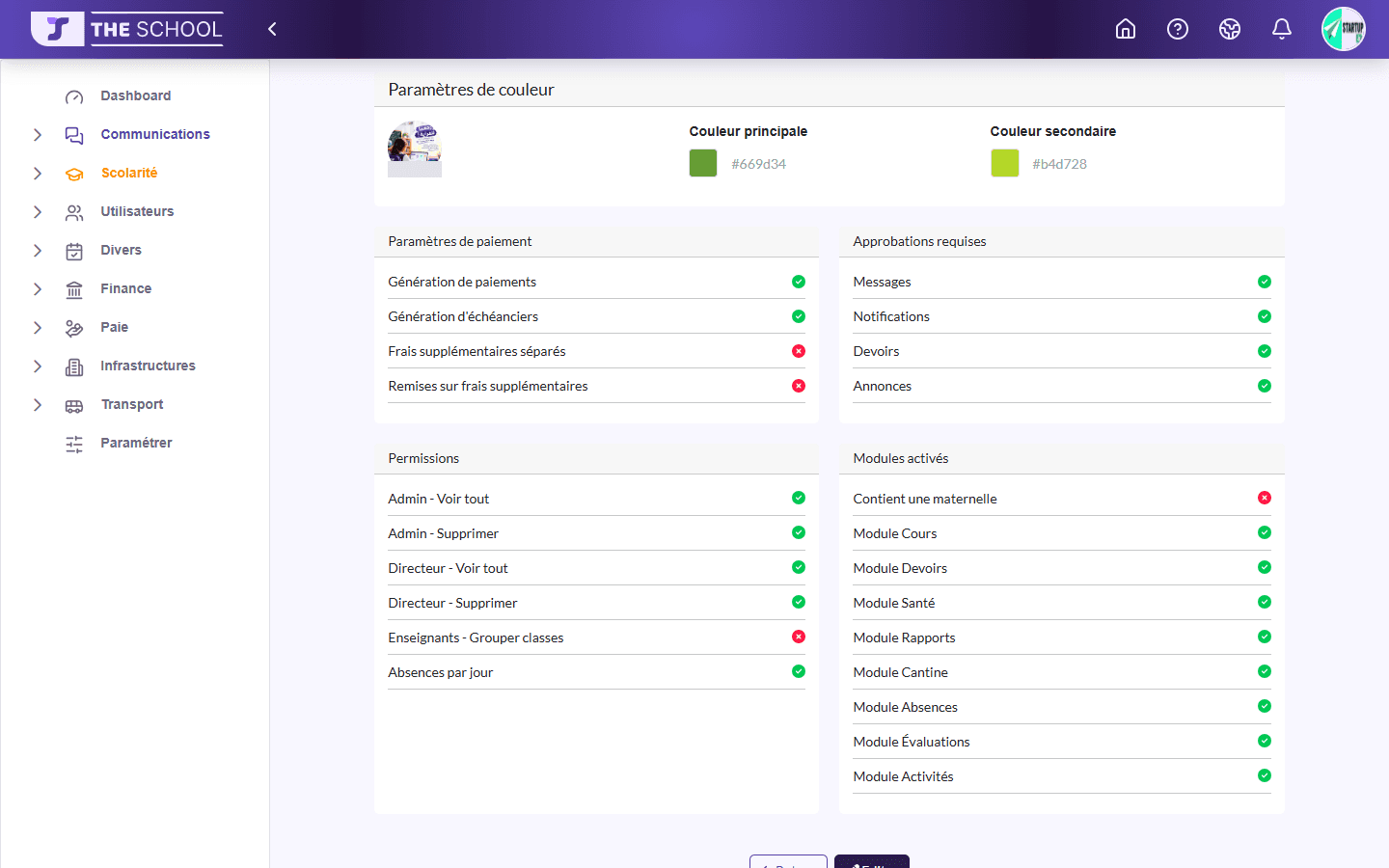Toggle Génération de paiements status
Screen dimensions: 1389x868
799,282
